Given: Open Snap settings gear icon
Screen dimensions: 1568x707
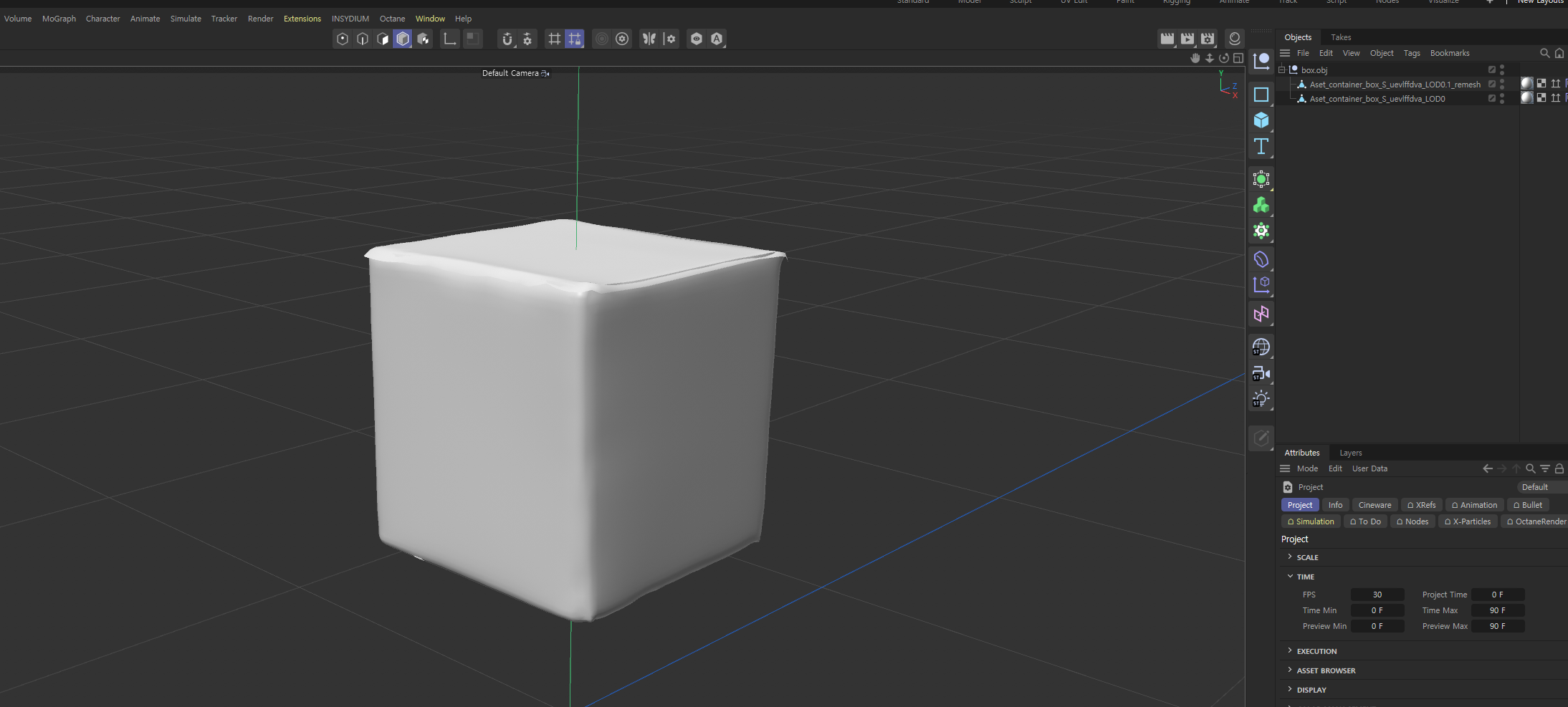Looking at the screenshot, I should [527, 39].
